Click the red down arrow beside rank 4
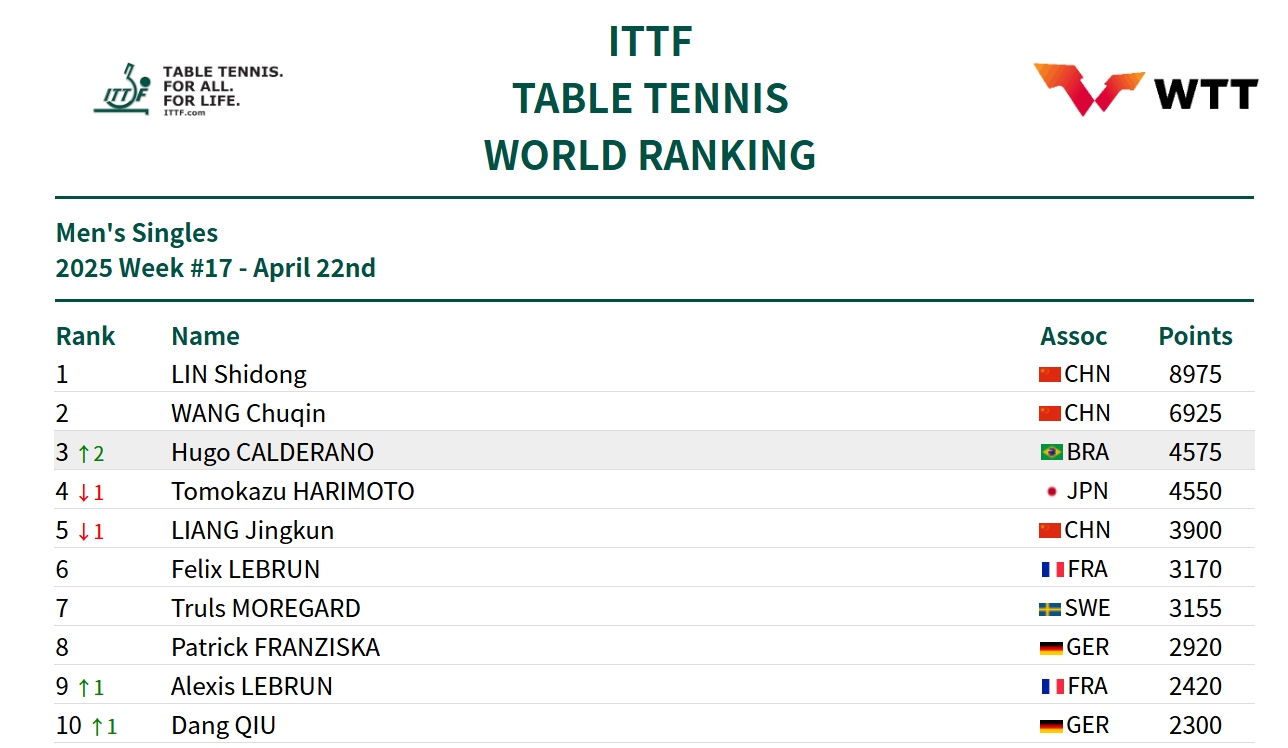The width and height of the screenshot is (1288, 748). pos(84,492)
